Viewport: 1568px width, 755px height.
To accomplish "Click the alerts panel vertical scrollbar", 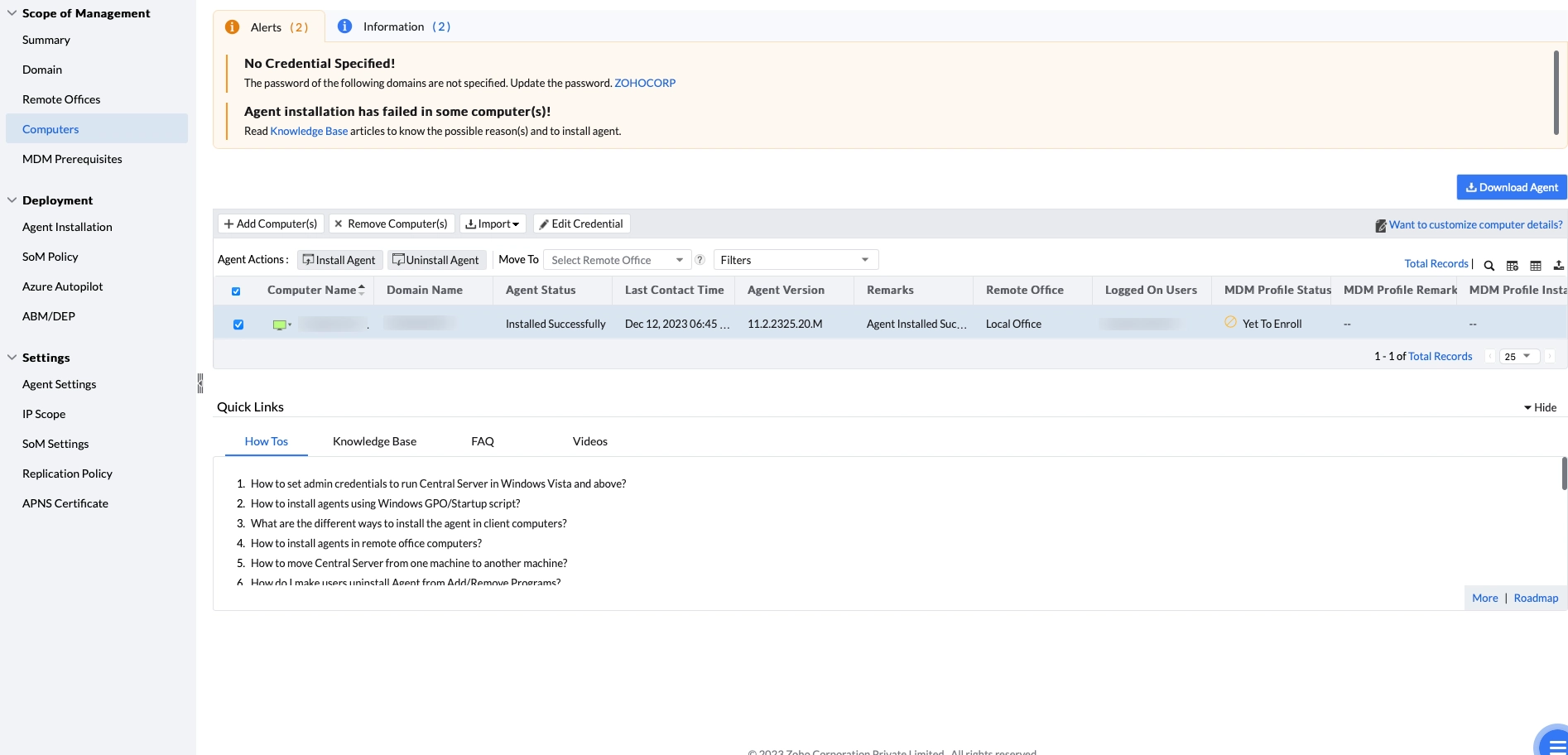I will point(1556,93).
